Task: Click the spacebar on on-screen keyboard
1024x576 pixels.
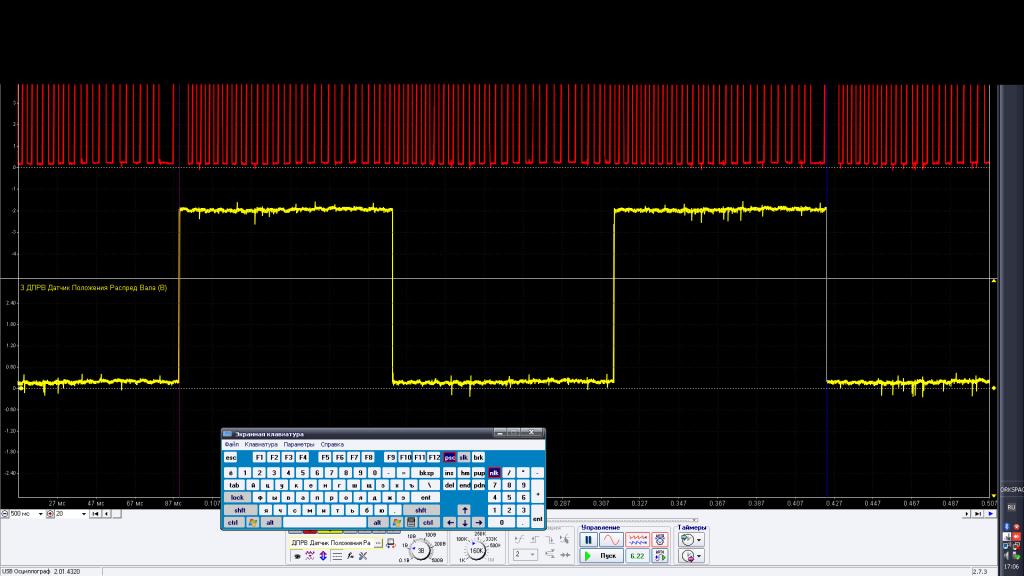Action: coord(324,522)
